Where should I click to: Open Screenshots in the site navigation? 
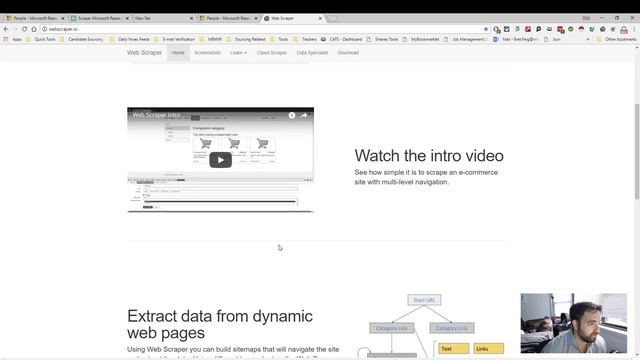point(207,53)
